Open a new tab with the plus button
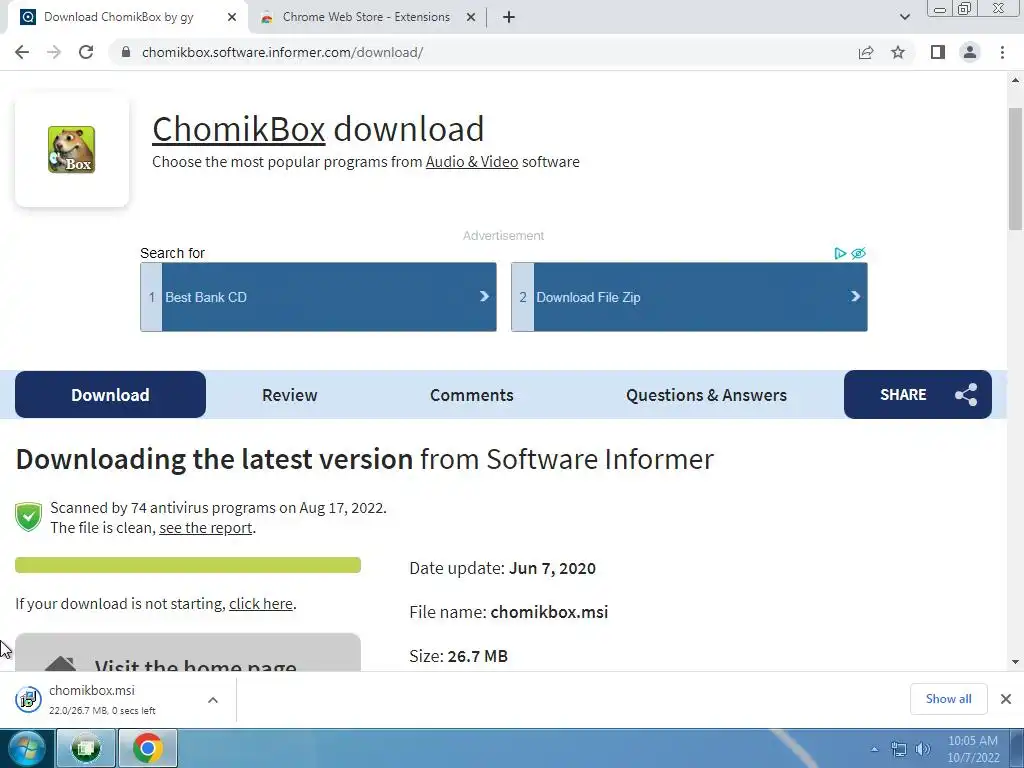 (509, 18)
